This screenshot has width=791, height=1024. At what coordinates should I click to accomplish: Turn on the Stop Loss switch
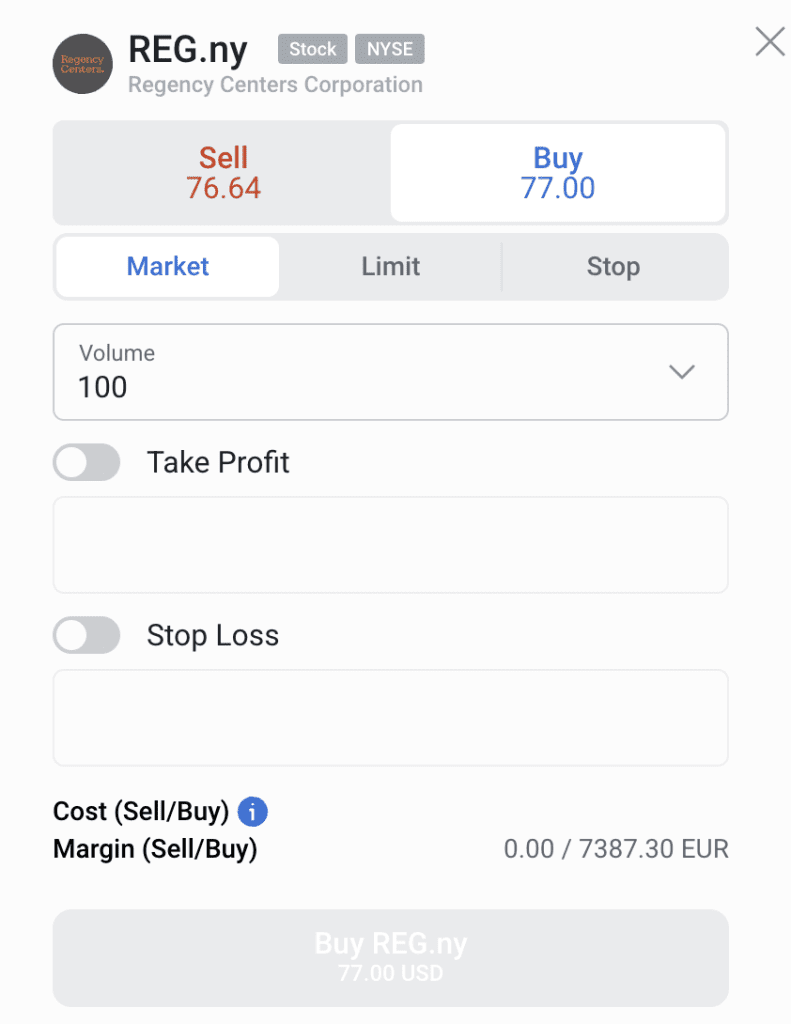coord(86,635)
